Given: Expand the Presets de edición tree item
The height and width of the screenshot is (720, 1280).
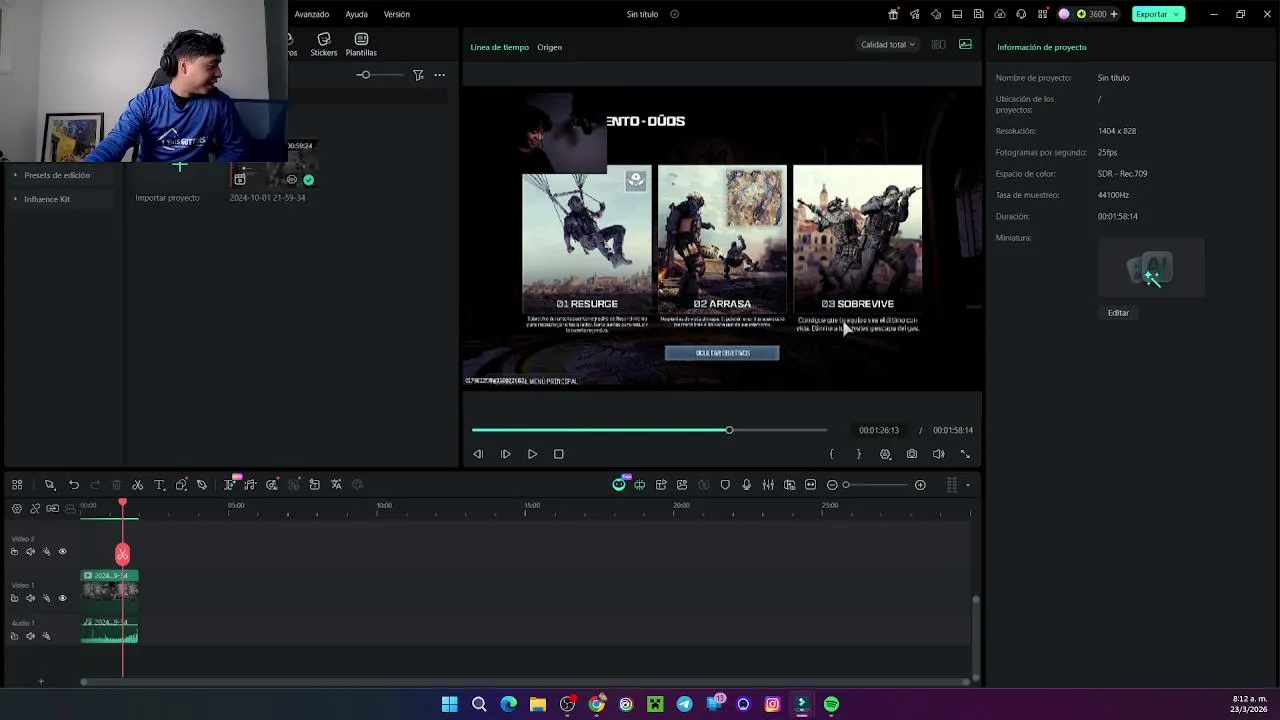Looking at the screenshot, I should point(15,175).
